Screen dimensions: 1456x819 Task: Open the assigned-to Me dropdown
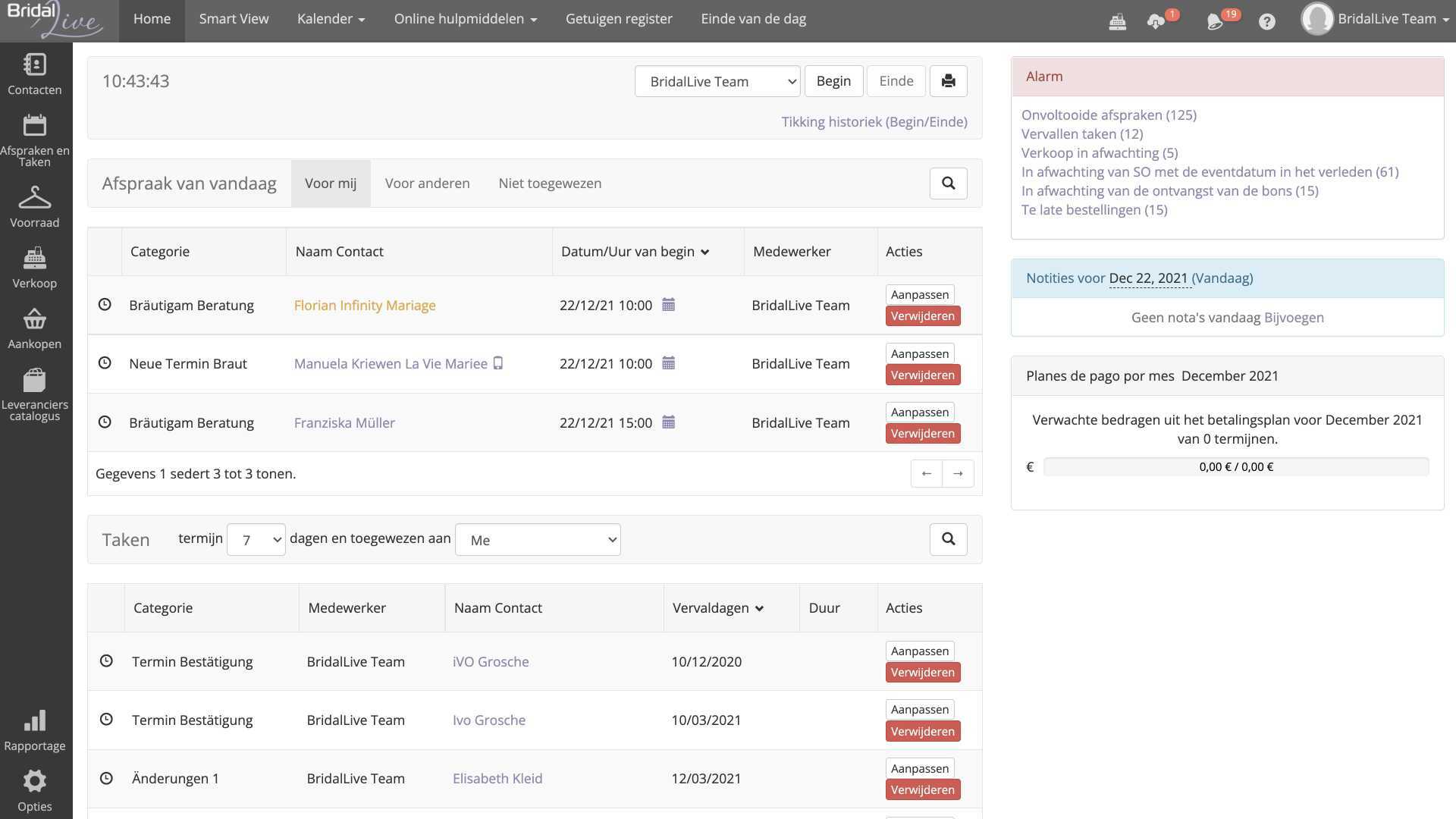coord(538,540)
